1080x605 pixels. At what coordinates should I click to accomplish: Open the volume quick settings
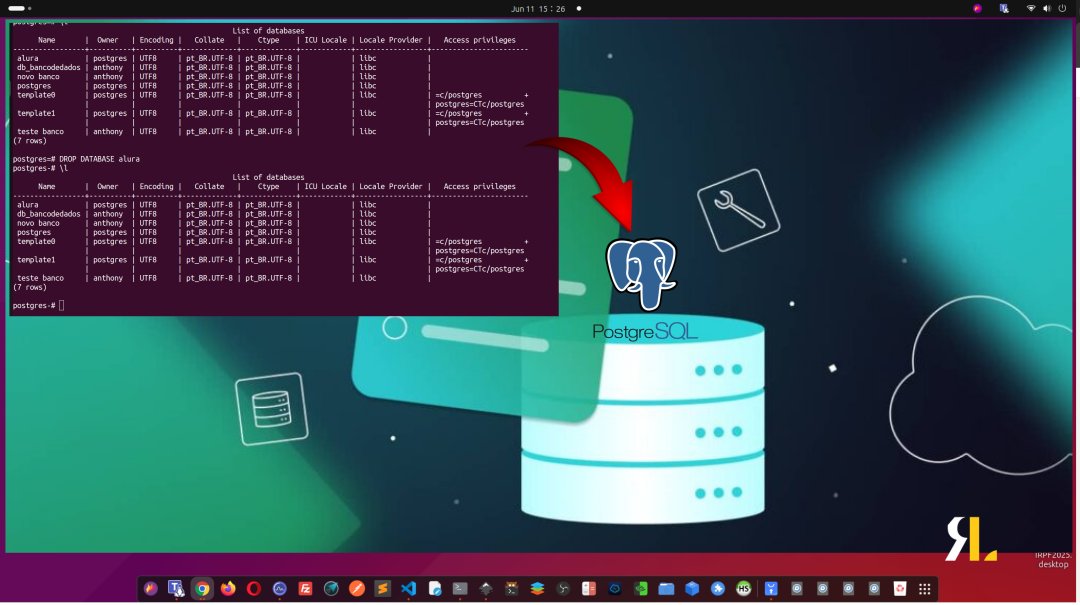pyautogui.click(x=1046, y=7)
